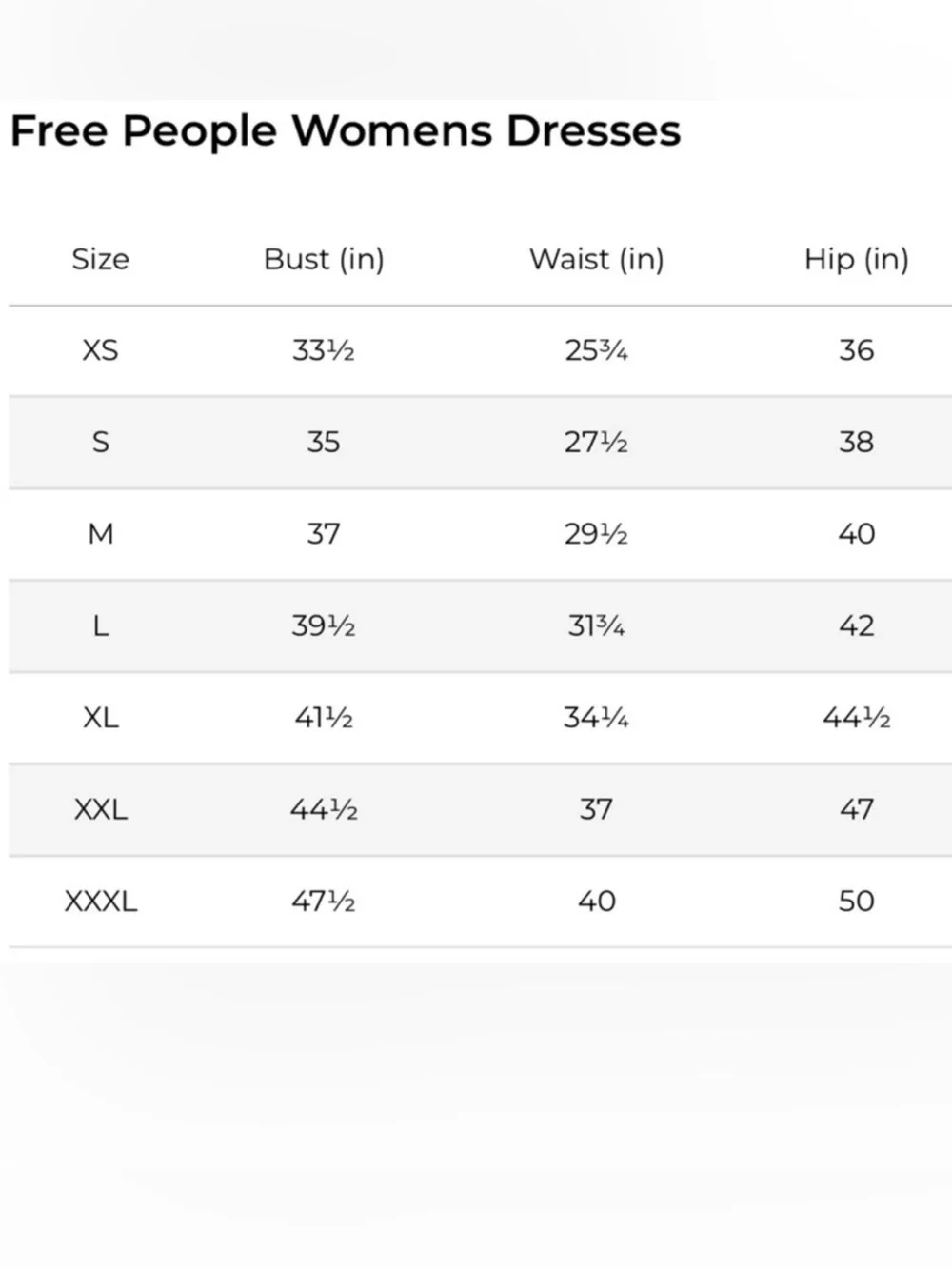Viewport: 952px width, 1269px height.
Task: Click the XS waist value 25¾
Action: [596, 350]
